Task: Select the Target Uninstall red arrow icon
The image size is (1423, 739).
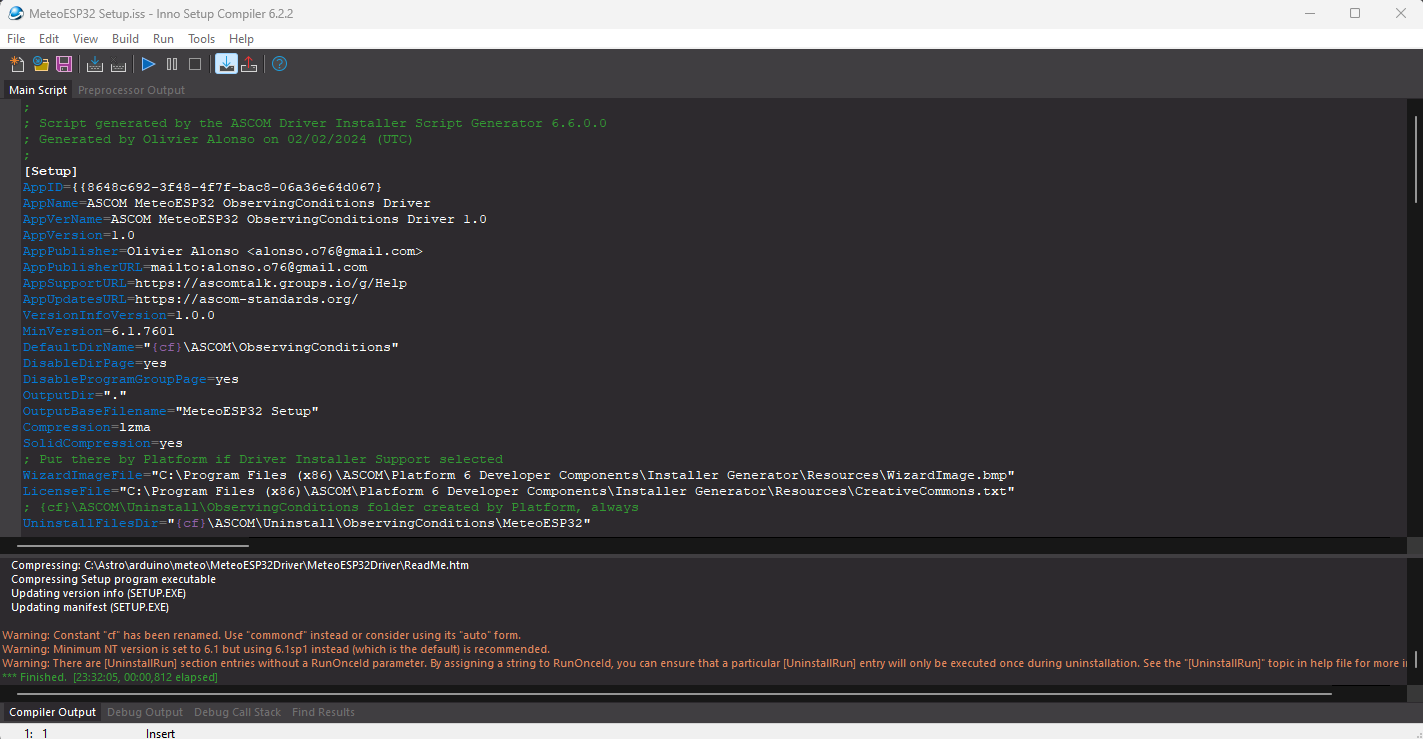Action: click(x=249, y=64)
